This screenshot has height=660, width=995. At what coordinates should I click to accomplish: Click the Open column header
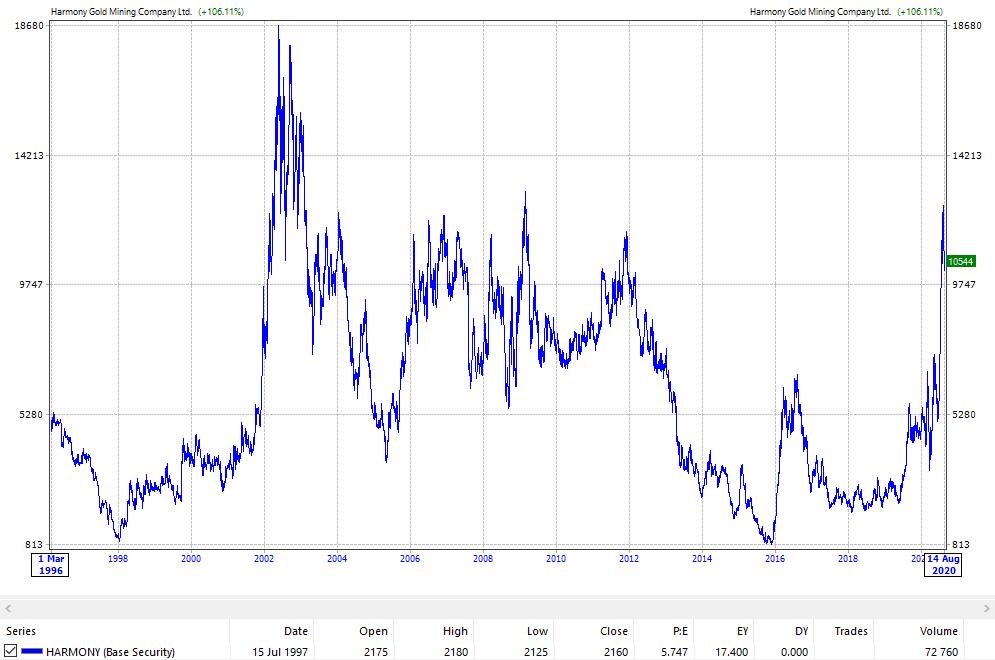[373, 631]
